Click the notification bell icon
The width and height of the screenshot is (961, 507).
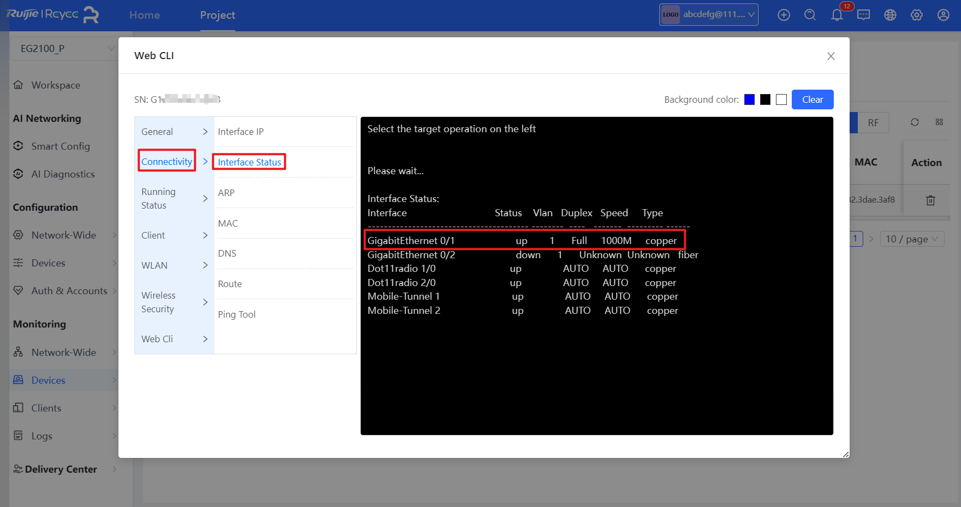tap(837, 16)
